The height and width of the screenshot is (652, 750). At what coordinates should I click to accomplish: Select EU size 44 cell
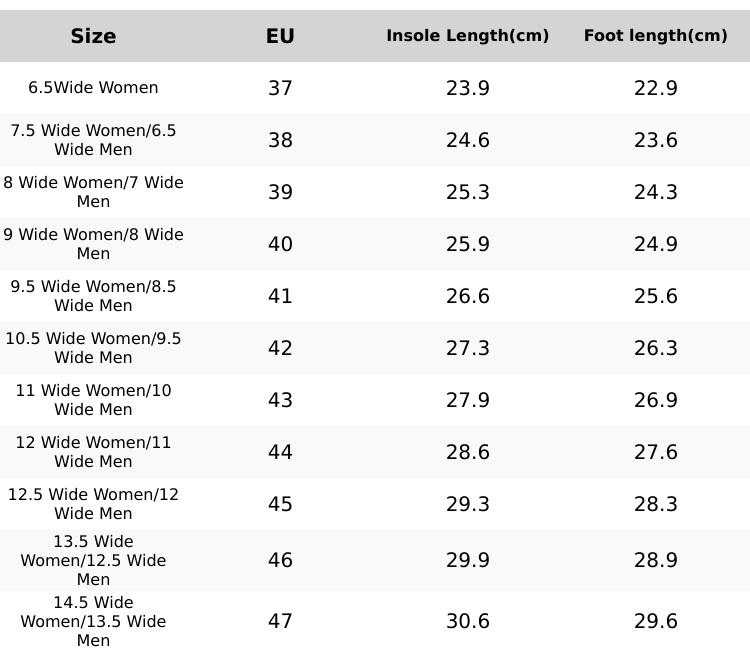pos(280,452)
